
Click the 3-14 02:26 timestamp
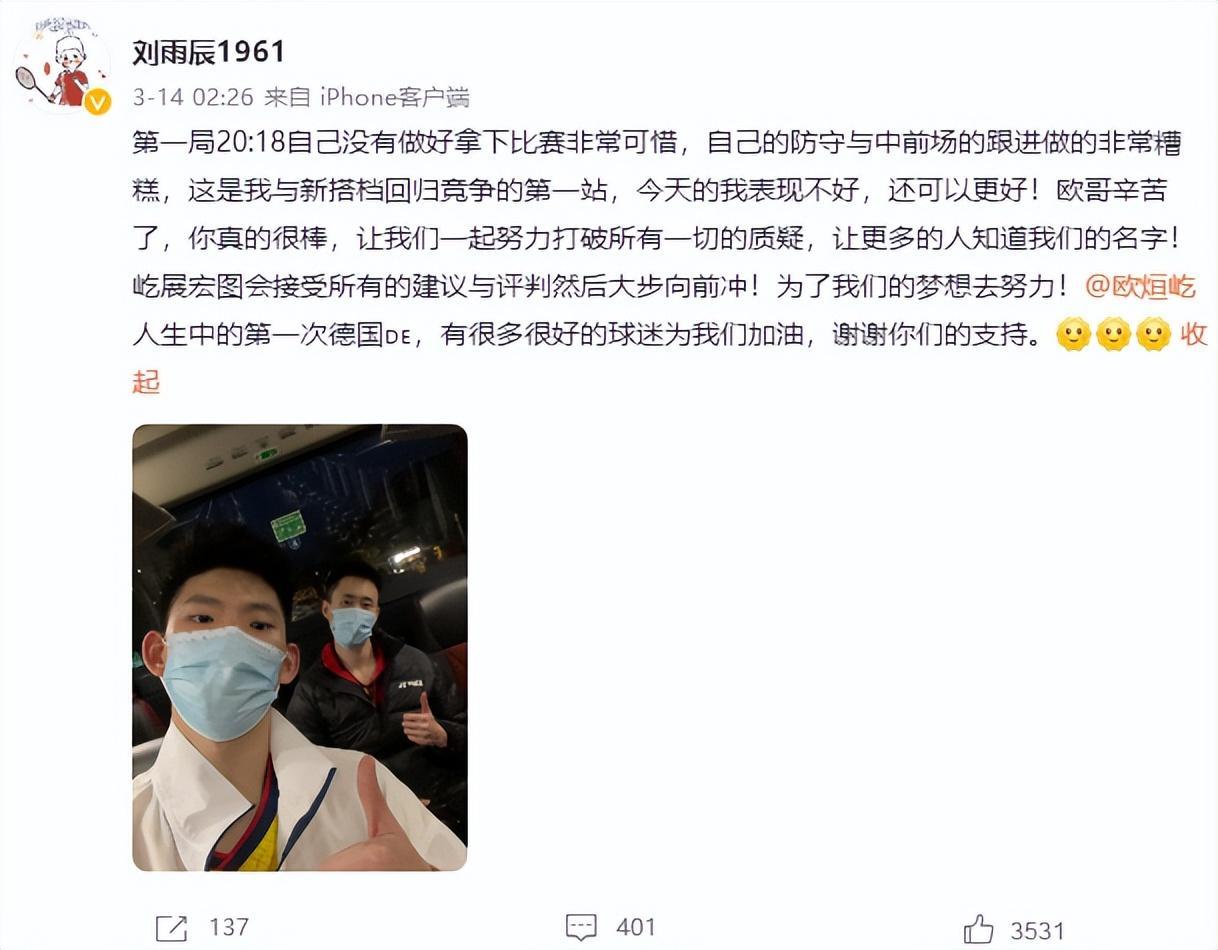click(x=193, y=97)
